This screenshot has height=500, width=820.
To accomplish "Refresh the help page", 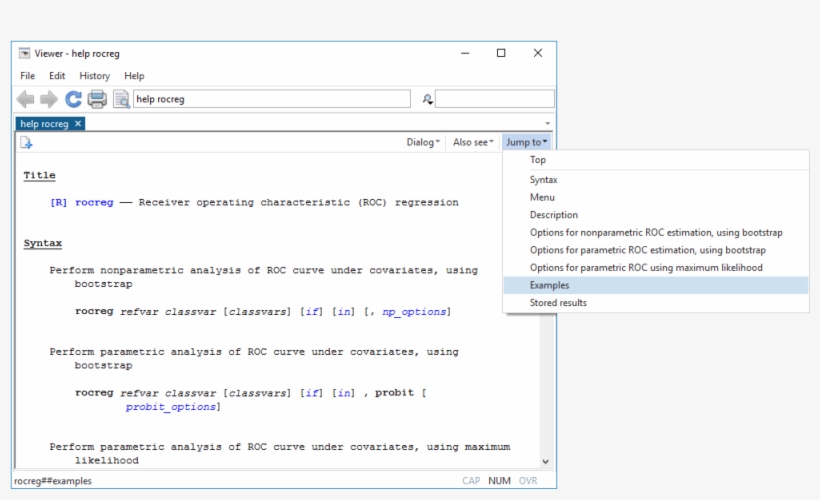I will [x=73, y=99].
